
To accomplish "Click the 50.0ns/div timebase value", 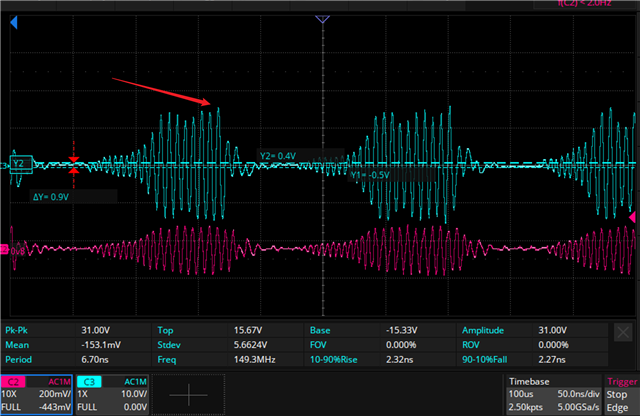I will click(578, 394).
